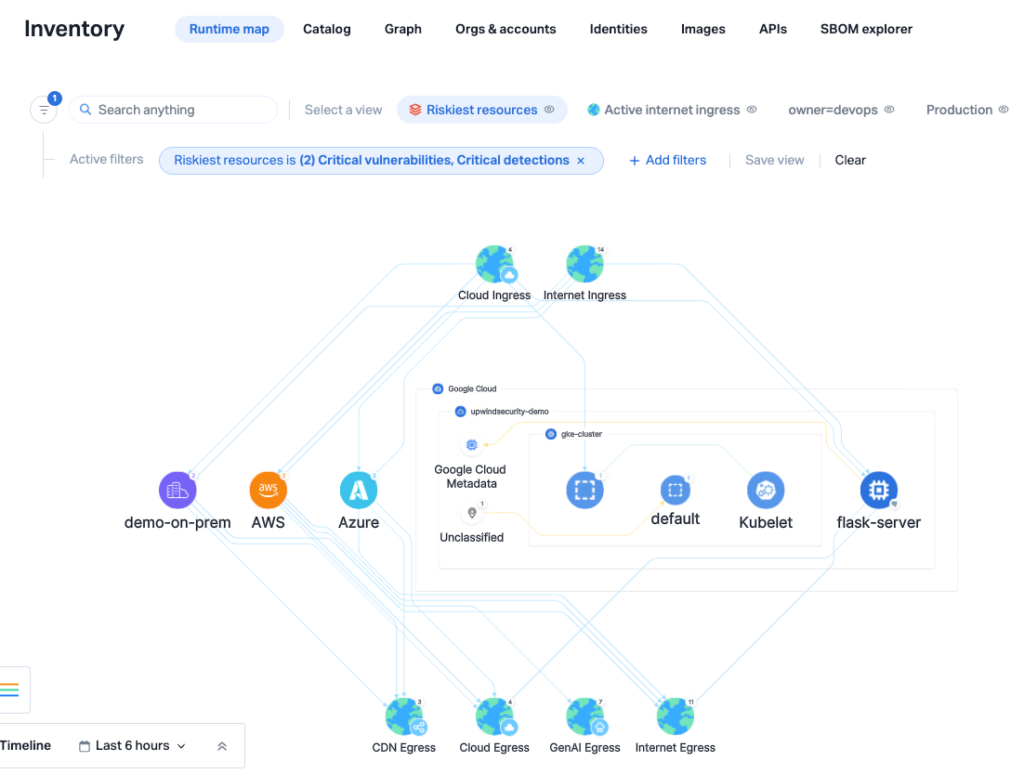Screen dimensions: 1024x774
Task: Select the Azure node icon
Action: 359,490
